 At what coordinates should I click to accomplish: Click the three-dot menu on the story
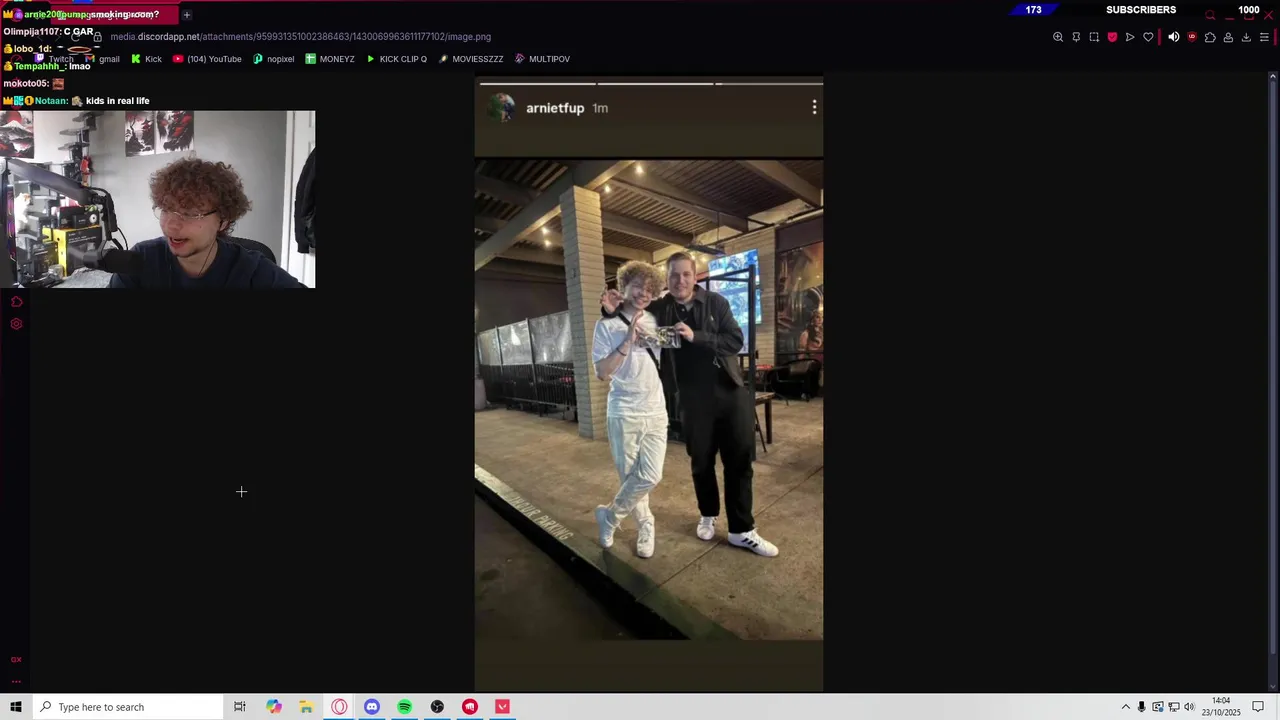tap(814, 107)
